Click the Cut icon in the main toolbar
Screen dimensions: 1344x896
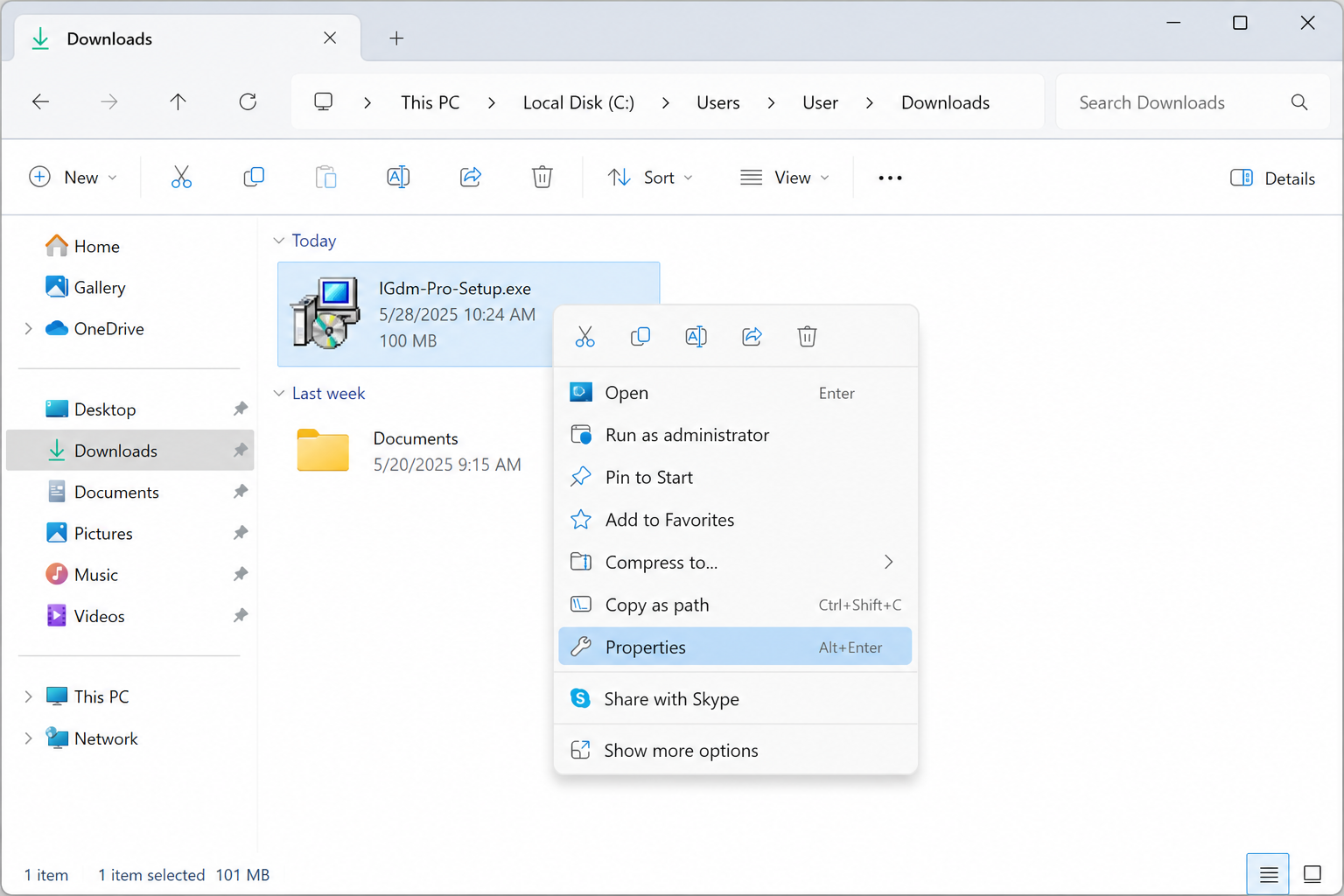pos(181,178)
